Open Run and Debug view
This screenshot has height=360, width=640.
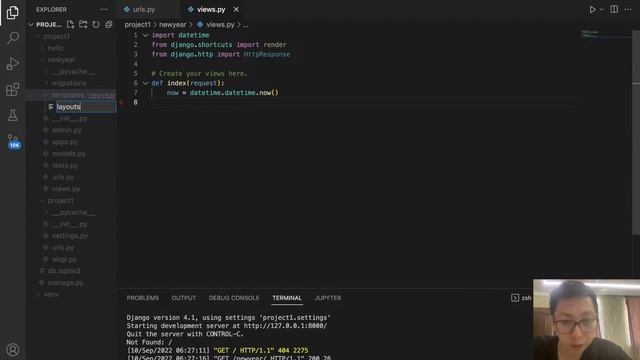tap(13, 64)
